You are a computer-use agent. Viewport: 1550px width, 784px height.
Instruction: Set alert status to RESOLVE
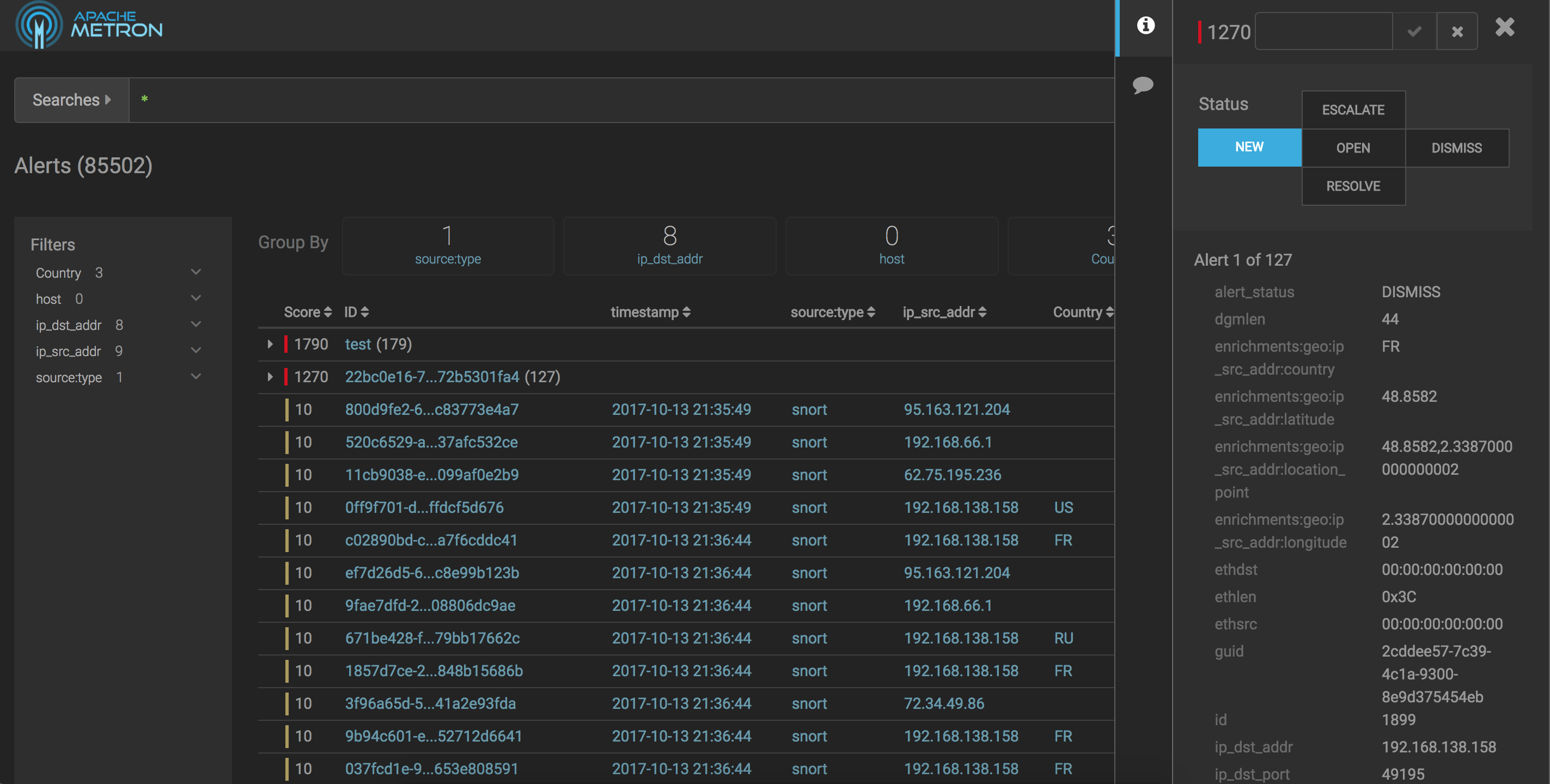(1353, 186)
